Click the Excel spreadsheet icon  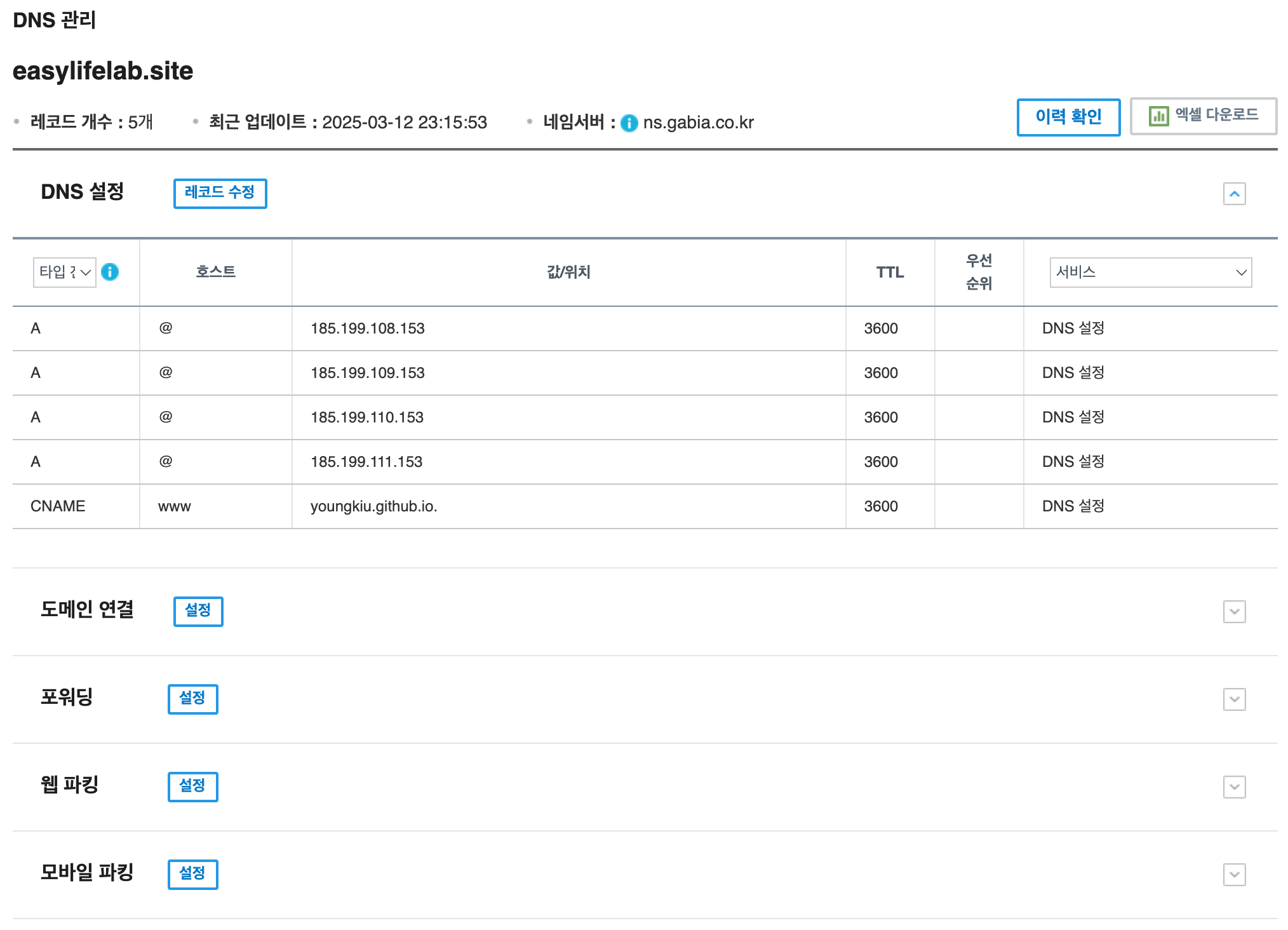[1158, 116]
